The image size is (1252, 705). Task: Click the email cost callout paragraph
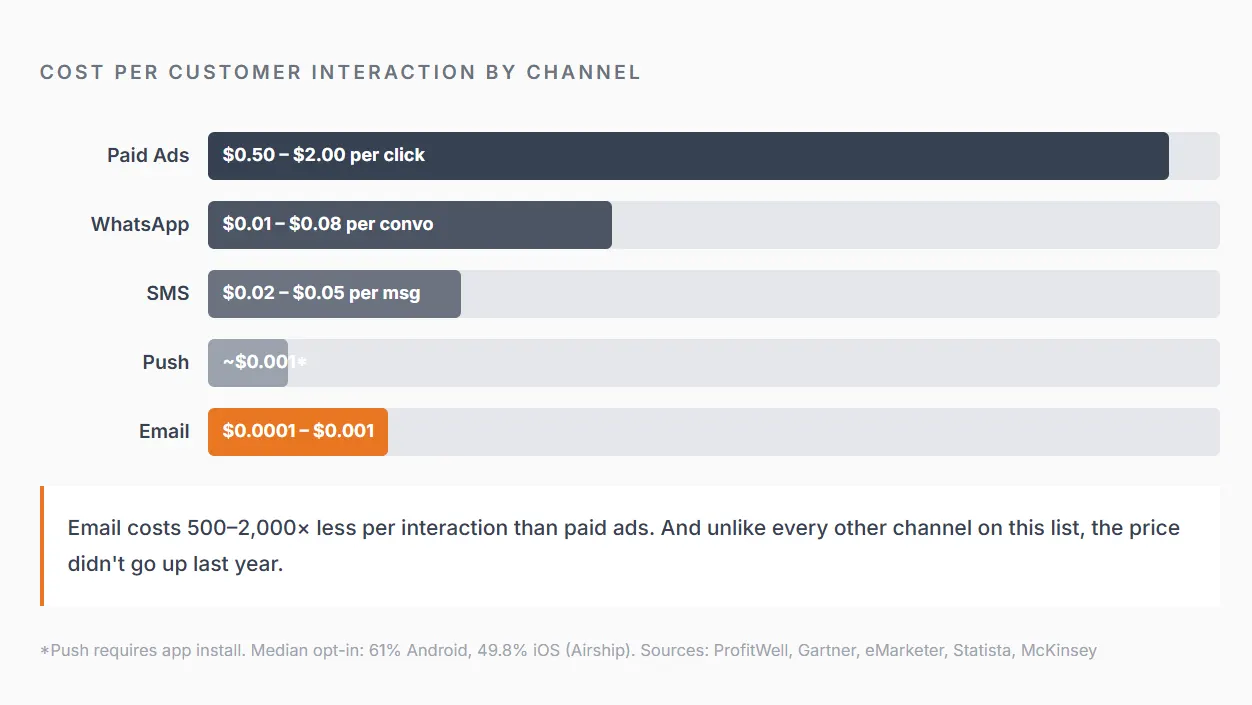[624, 546]
